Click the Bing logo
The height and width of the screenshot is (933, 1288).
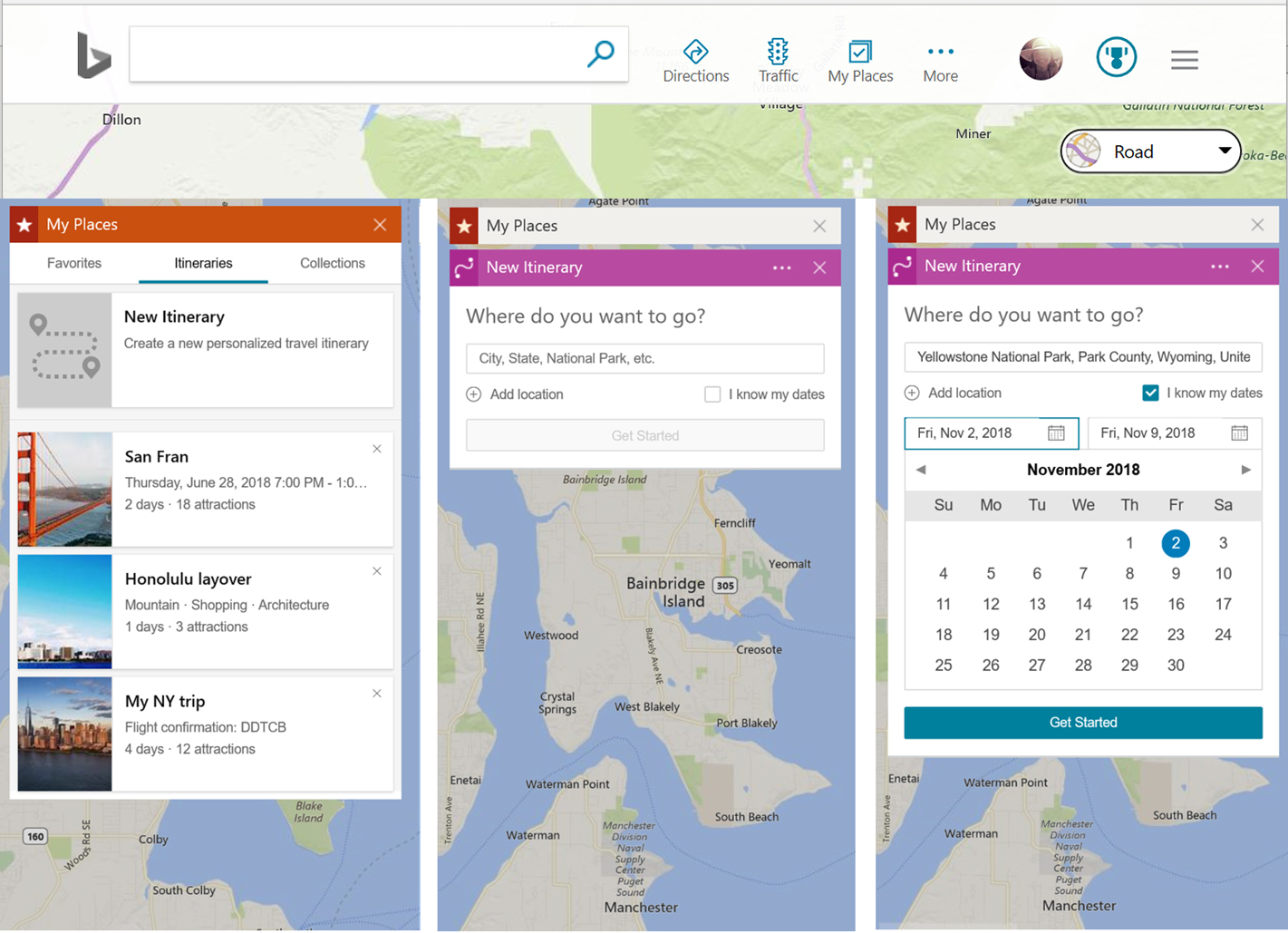(x=93, y=55)
